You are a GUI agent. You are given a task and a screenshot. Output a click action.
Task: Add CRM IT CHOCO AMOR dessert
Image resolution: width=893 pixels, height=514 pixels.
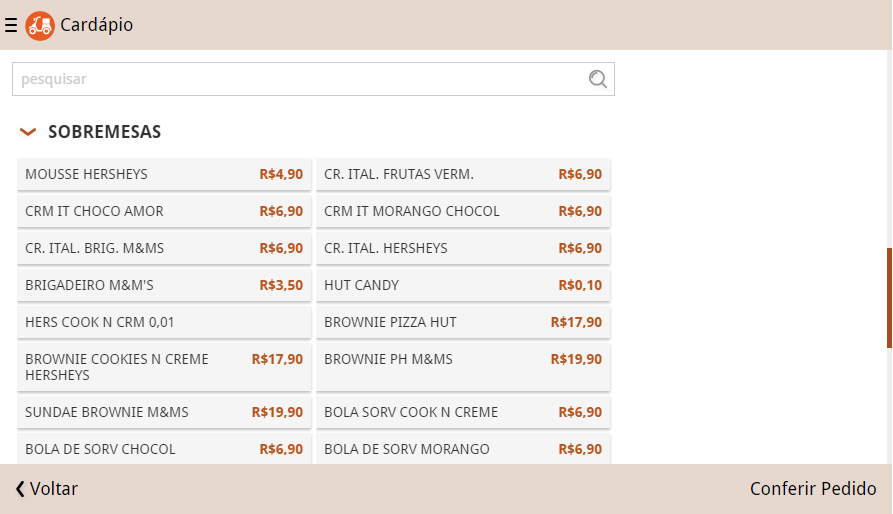point(164,211)
